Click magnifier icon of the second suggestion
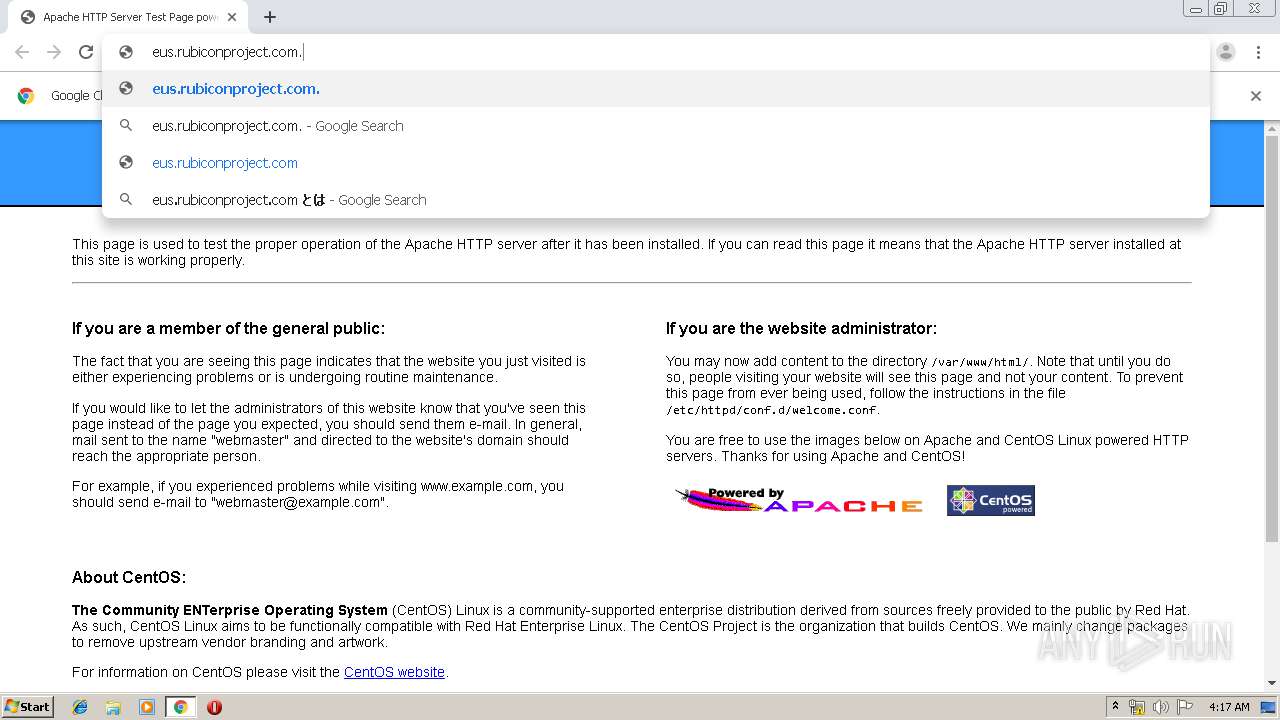The width and height of the screenshot is (1280, 720). (126, 126)
